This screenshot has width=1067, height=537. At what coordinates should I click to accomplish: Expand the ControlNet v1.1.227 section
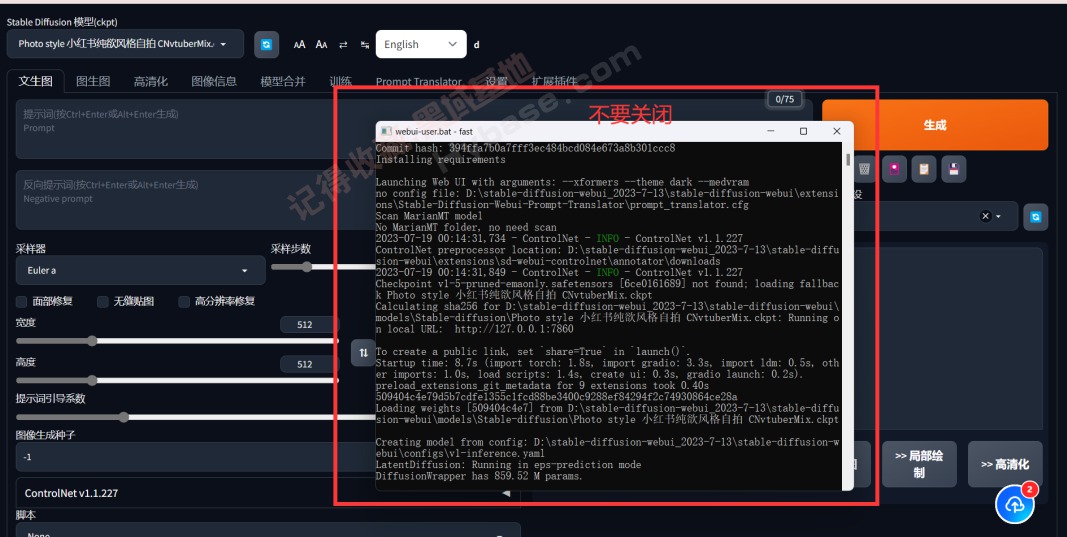pyautogui.click(x=268, y=493)
